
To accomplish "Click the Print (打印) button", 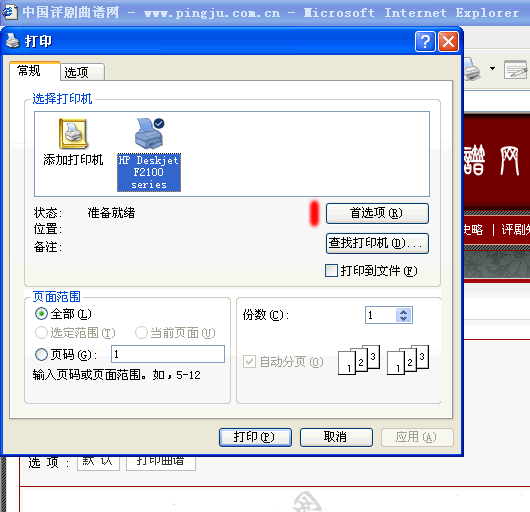I will point(255,437).
